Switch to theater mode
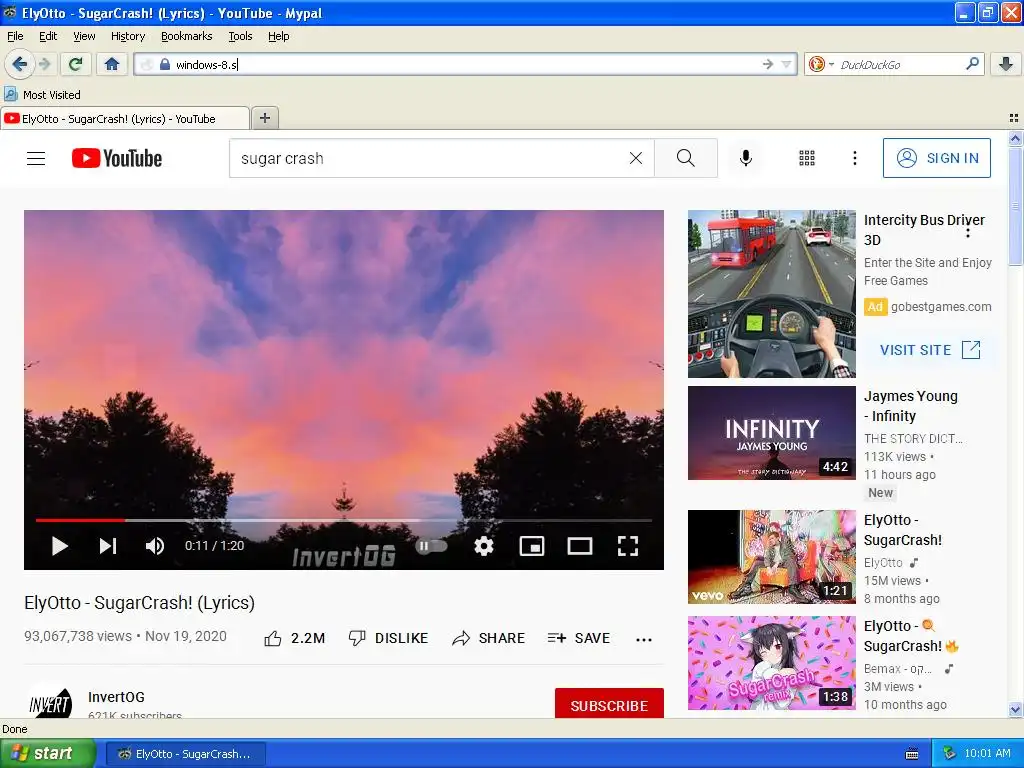 pyautogui.click(x=579, y=546)
